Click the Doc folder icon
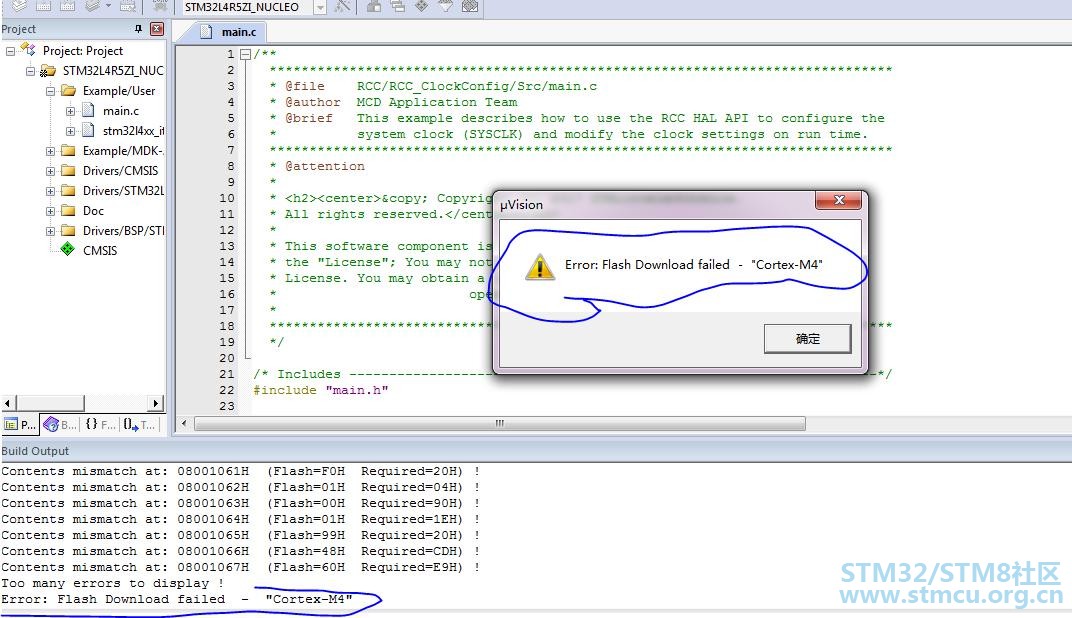Screen dimensions: 1072x618 (x=68, y=211)
